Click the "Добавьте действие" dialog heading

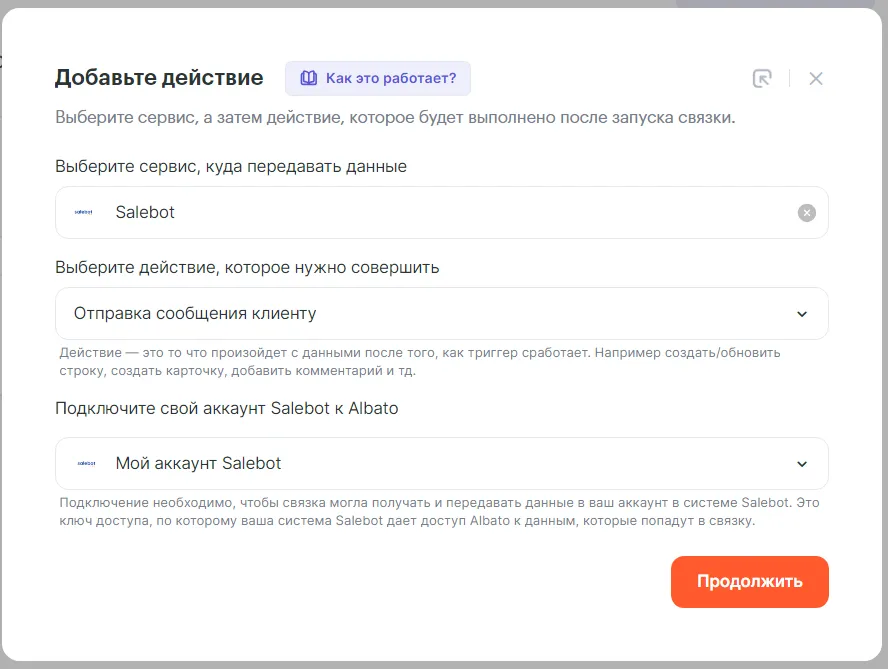[159, 78]
